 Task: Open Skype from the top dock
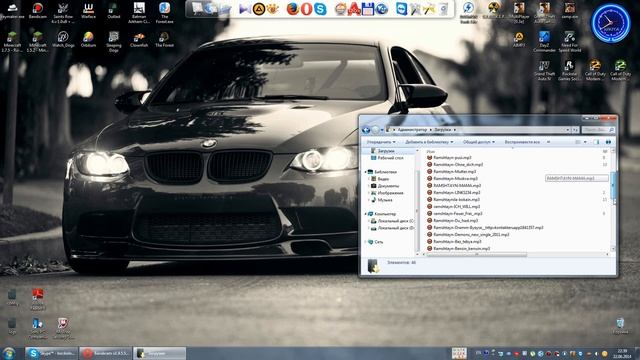click(x=320, y=9)
